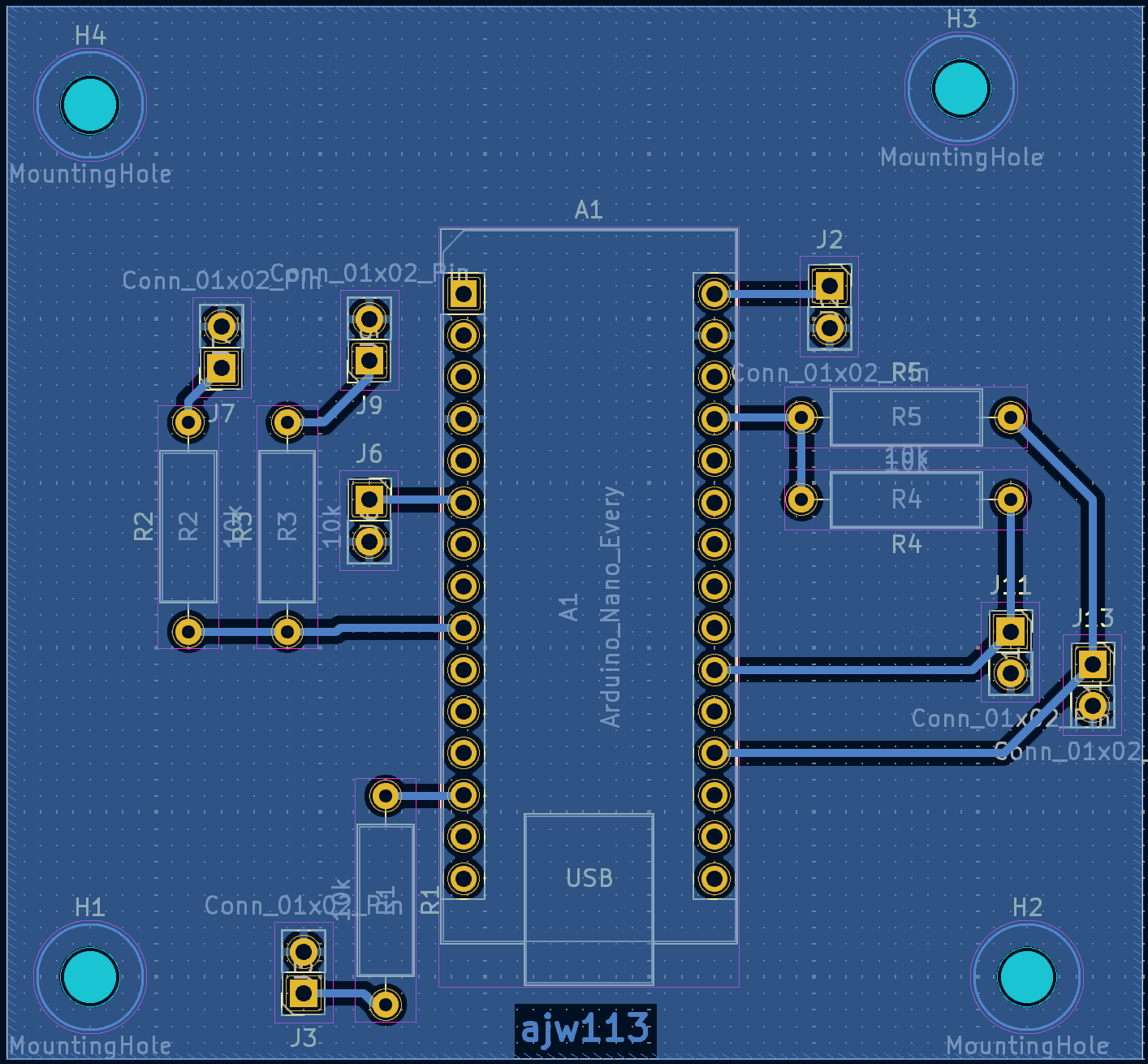Image resolution: width=1148 pixels, height=1064 pixels.
Task: Select the square pin 1 pad of A1
Action: 464,293
